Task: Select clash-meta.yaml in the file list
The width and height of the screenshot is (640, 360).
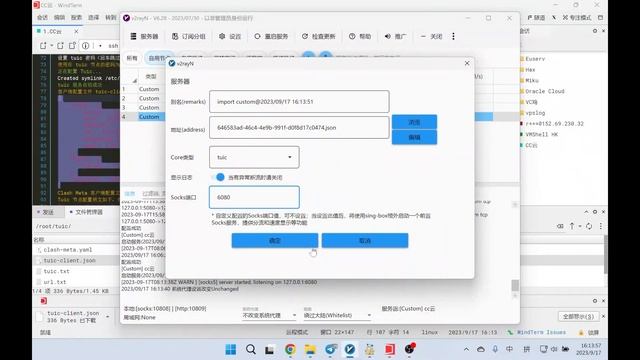Action: click(x=68, y=249)
